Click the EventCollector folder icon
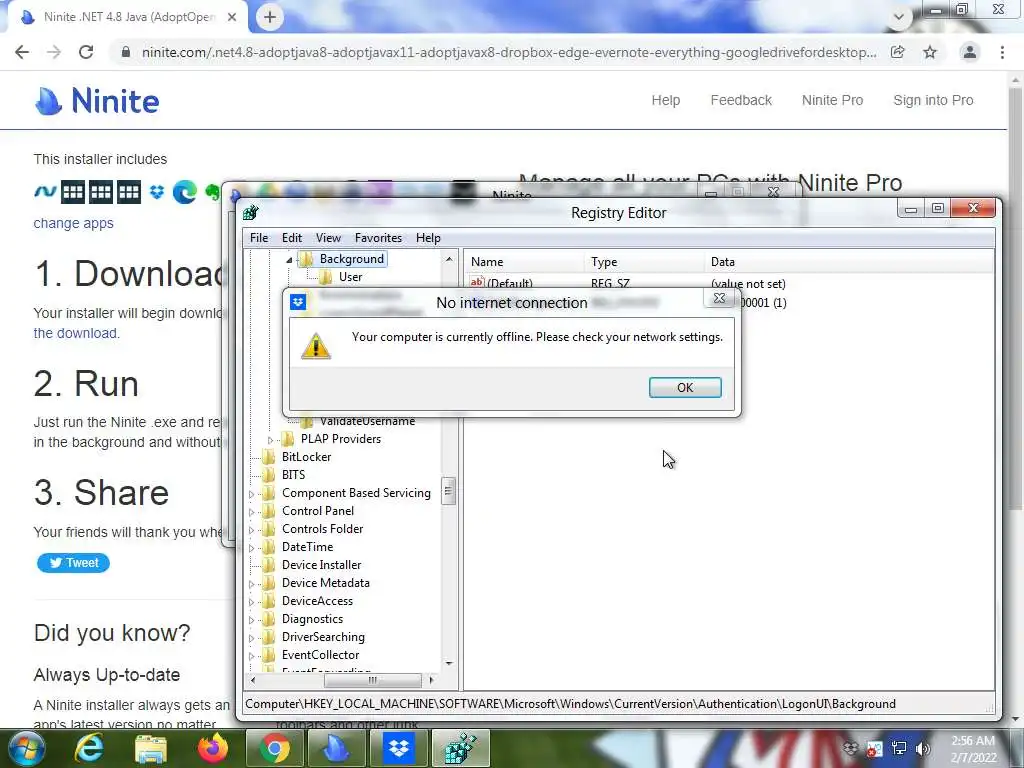Screen dimensions: 1024x768 click(268, 654)
